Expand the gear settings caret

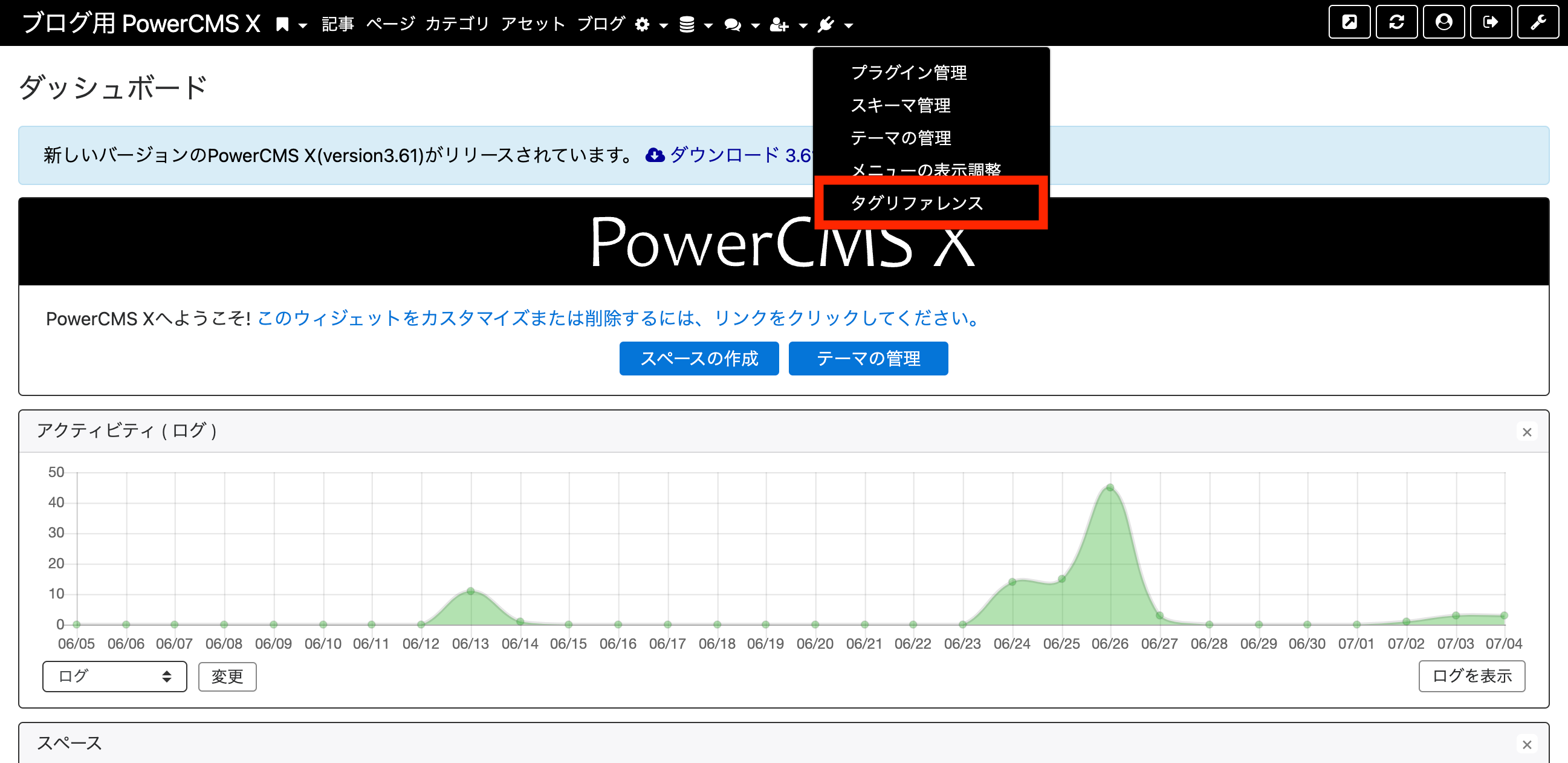tap(664, 25)
